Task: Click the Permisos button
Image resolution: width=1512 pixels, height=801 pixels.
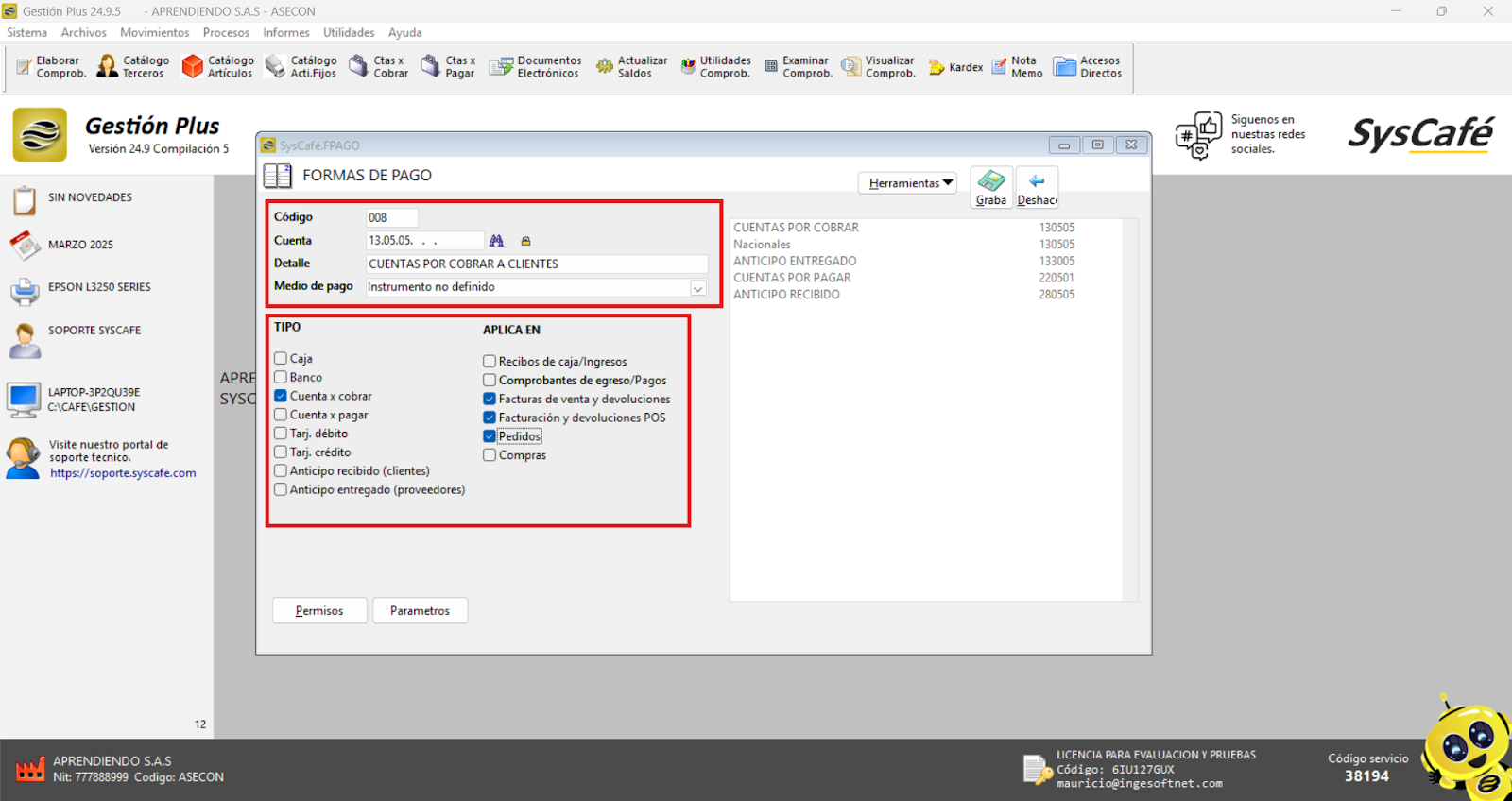Action: pos(319,611)
